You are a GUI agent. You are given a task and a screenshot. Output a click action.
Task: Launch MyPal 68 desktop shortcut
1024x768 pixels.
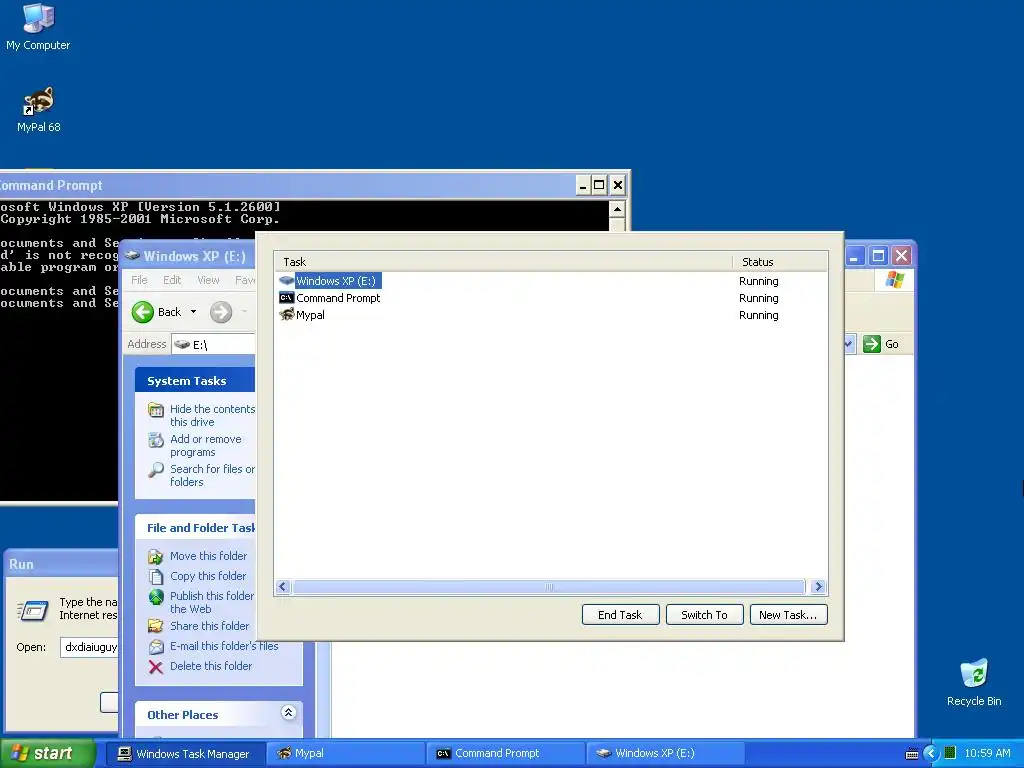pos(39,108)
